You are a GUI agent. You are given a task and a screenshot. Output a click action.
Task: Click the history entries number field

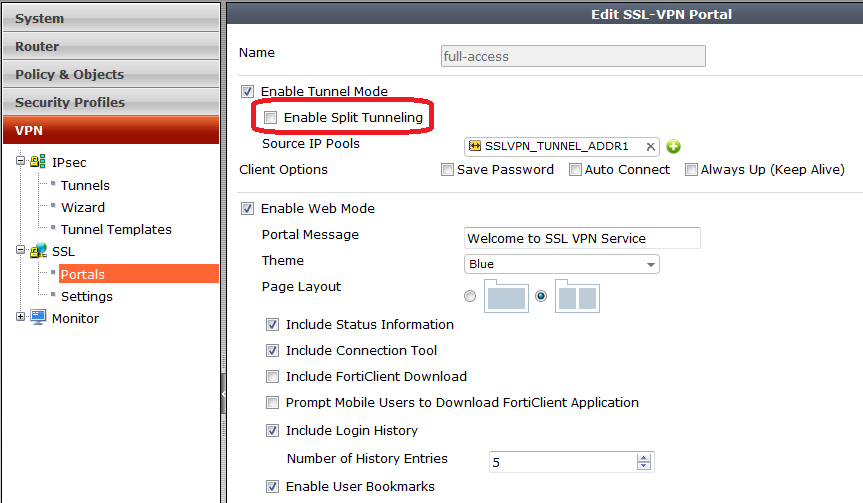coord(571,462)
